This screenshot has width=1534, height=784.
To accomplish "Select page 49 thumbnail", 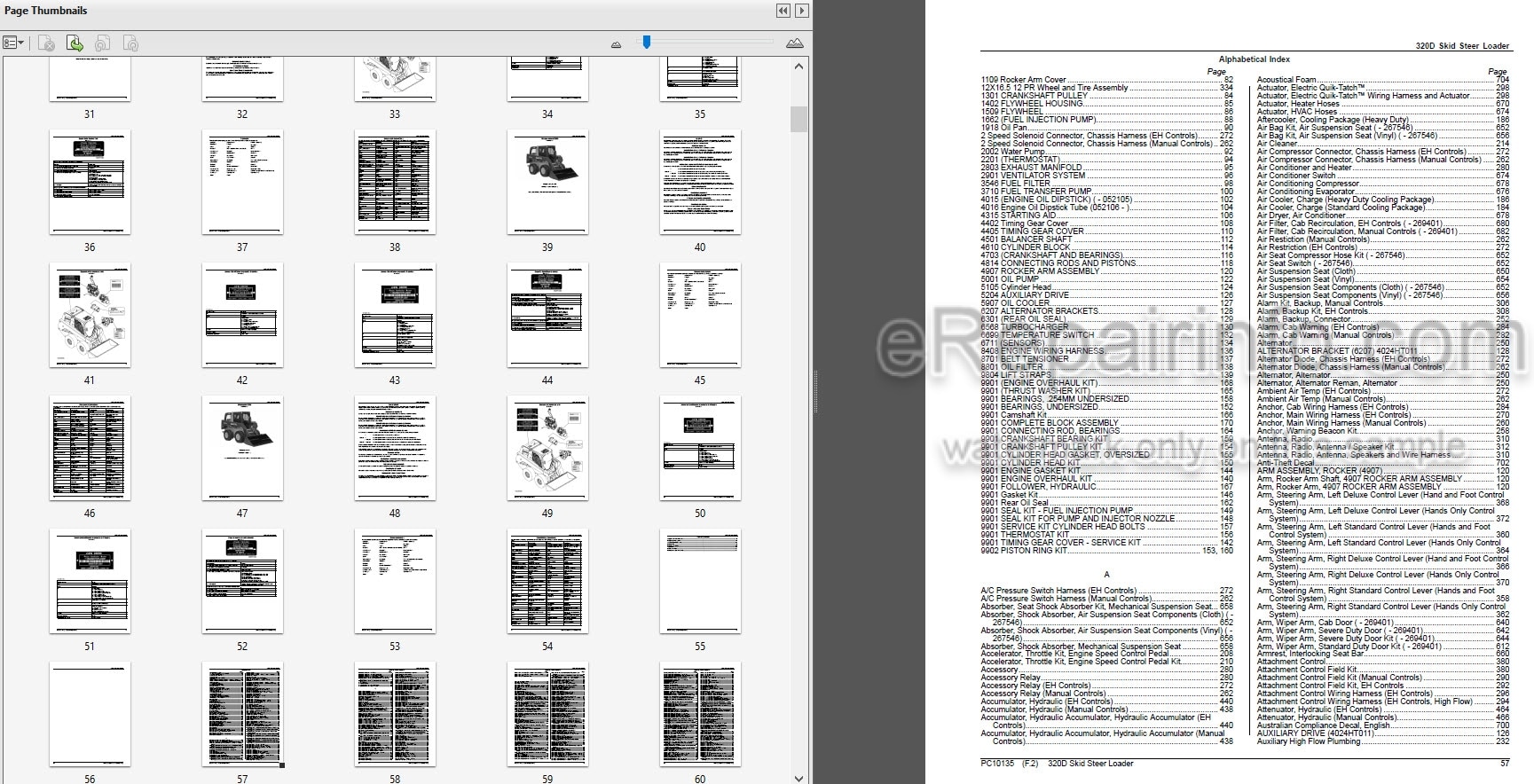I will [x=547, y=448].
